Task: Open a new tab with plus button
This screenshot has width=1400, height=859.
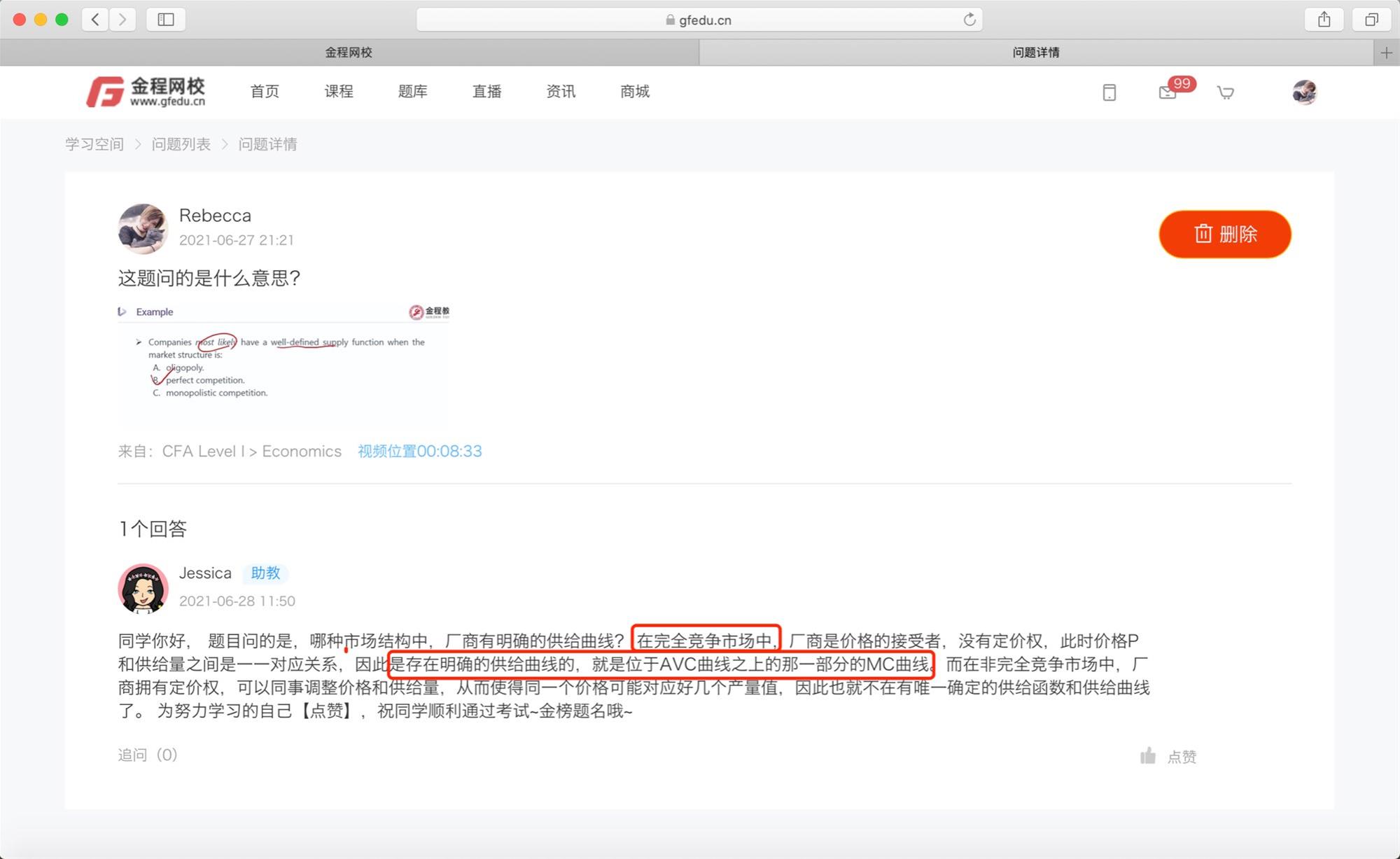Action: pos(1386,53)
